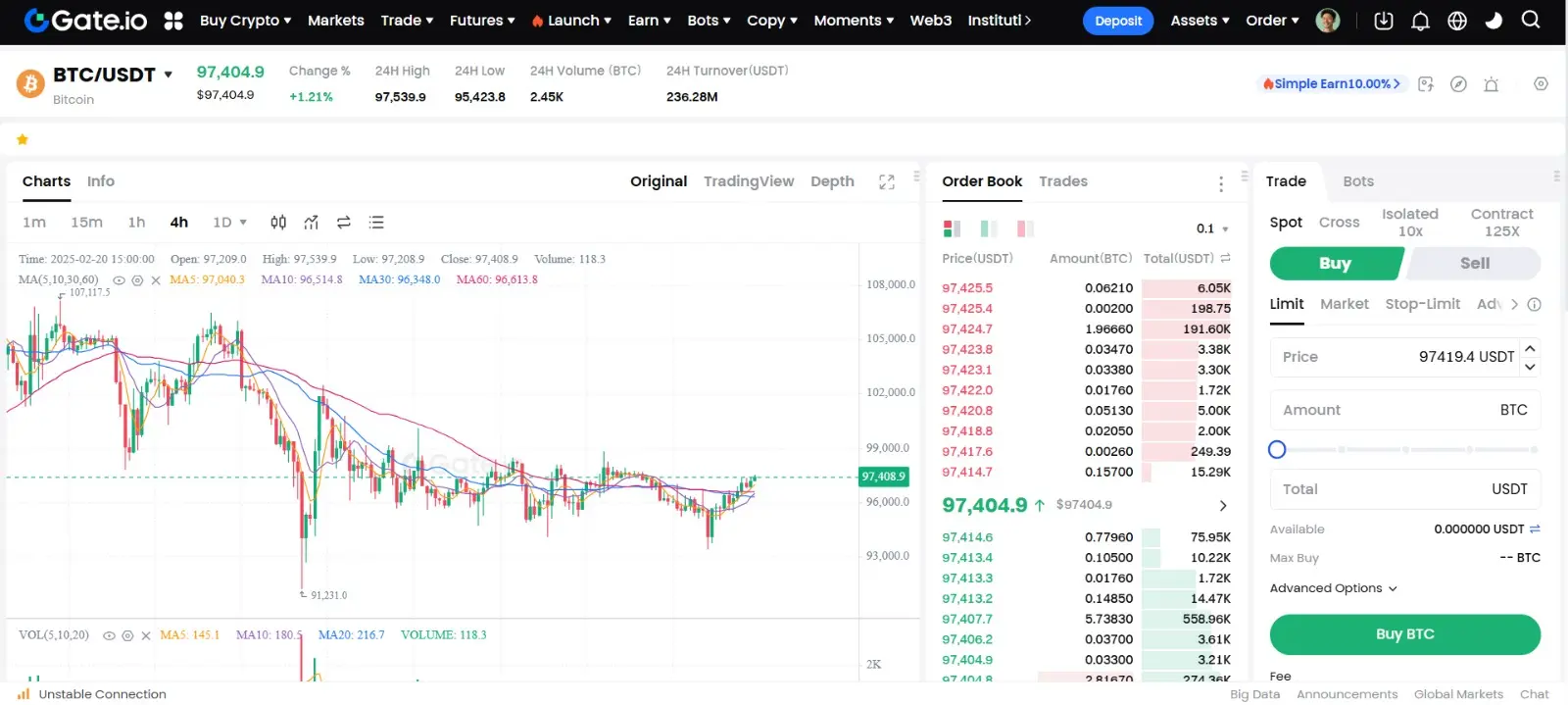The height and width of the screenshot is (705, 1568).
Task: Click the green Buy BTC button
Action: point(1404,634)
